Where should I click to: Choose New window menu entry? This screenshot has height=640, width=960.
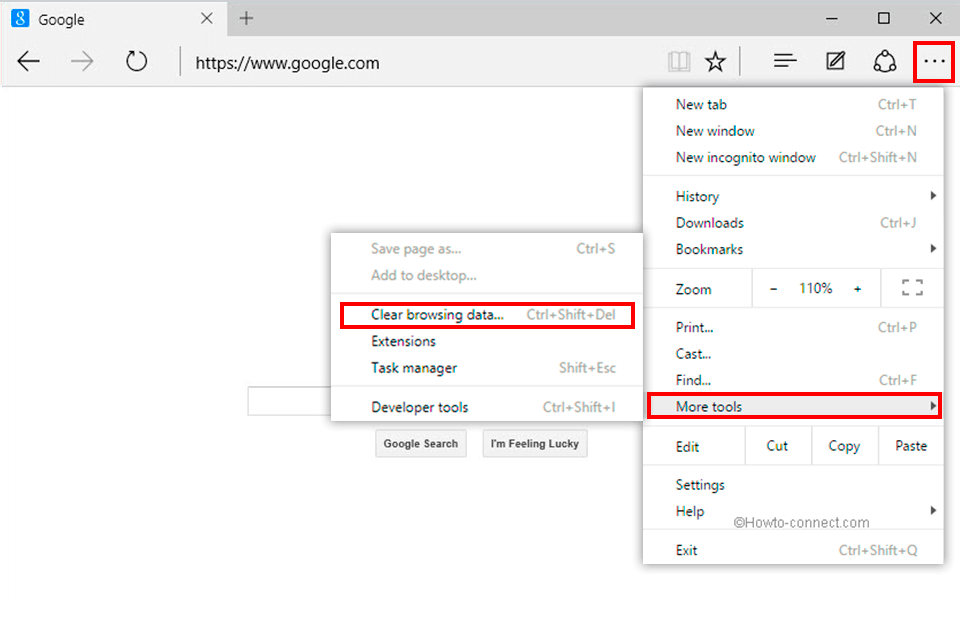[793, 130]
